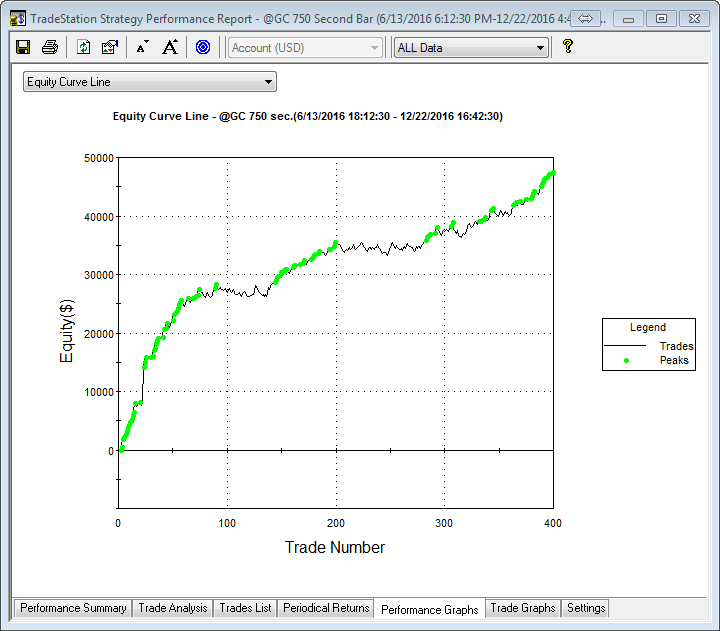The image size is (720, 631).
Task: Switch to the Performance Summary tab
Action: pos(73,608)
